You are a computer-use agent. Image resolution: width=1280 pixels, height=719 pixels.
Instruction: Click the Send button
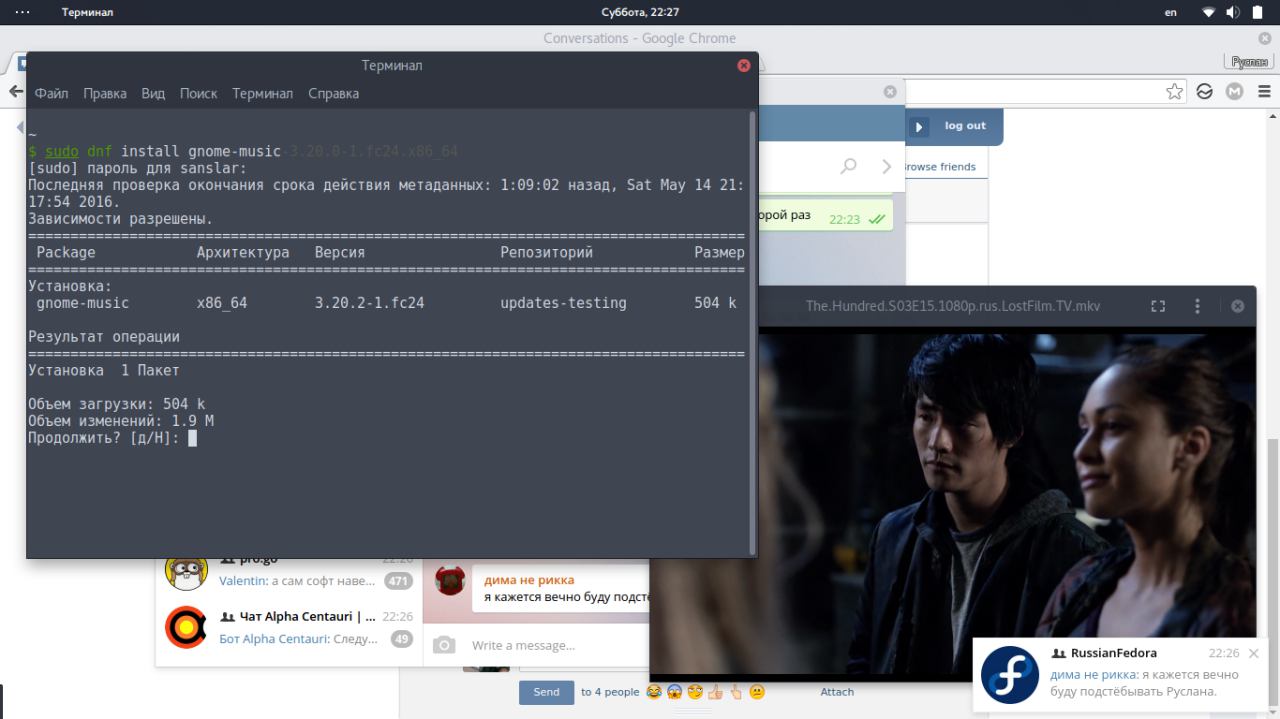[x=546, y=692]
